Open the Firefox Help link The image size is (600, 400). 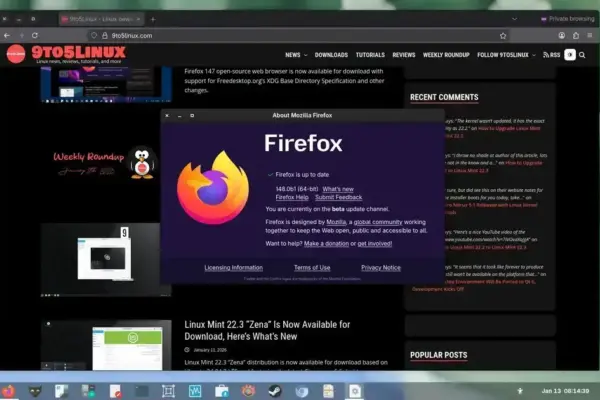[292, 198]
